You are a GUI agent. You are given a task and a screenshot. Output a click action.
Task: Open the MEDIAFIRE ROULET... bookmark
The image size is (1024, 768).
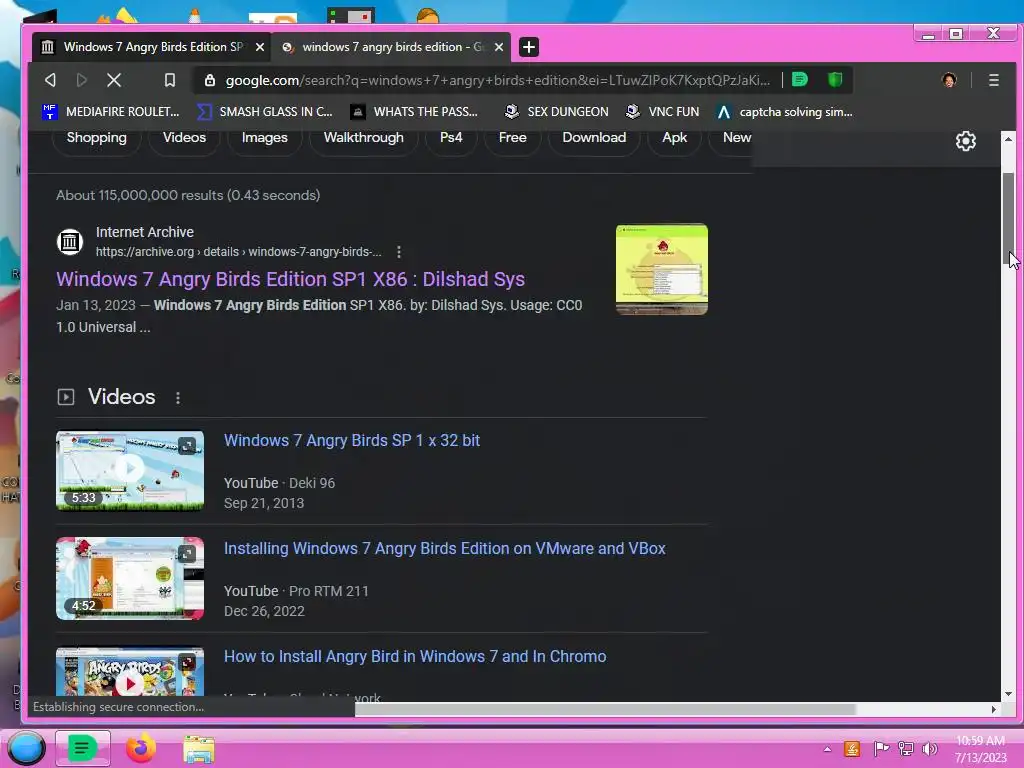(110, 112)
